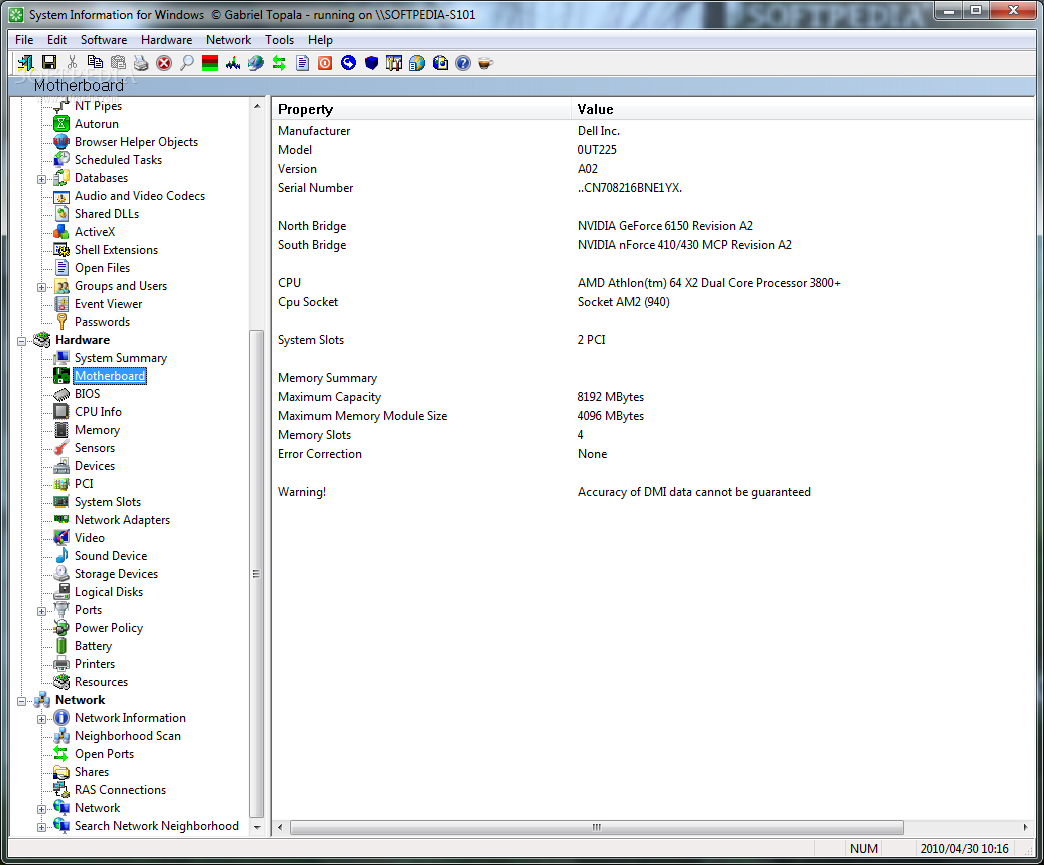Open Sensors in the hardware tree
Image resolution: width=1044 pixels, height=865 pixels.
[95, 447]
